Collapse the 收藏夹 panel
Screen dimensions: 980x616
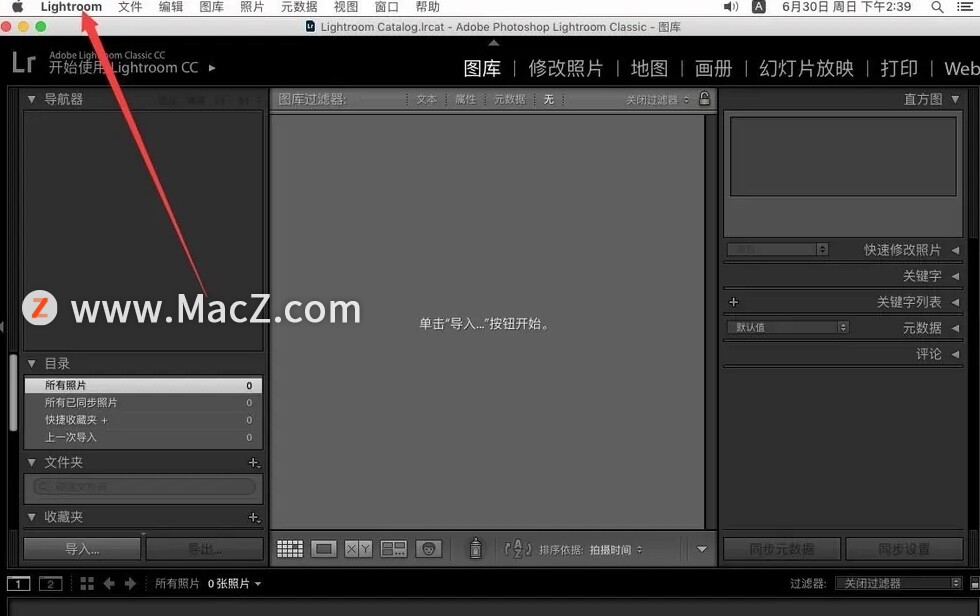[x=31, y=517]
